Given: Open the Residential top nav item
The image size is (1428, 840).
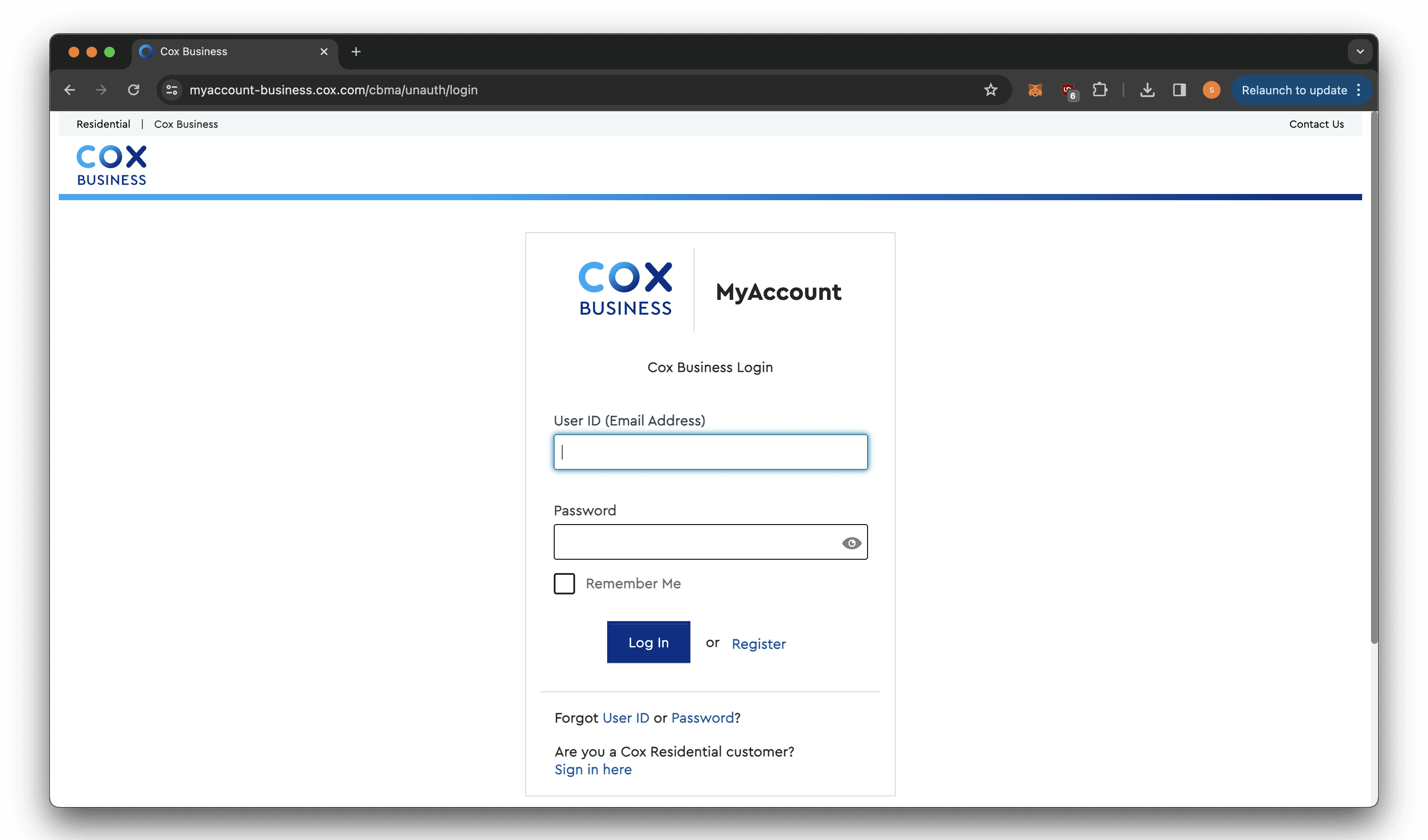Looking at the screenshot, I should click(x=103, y=124).
